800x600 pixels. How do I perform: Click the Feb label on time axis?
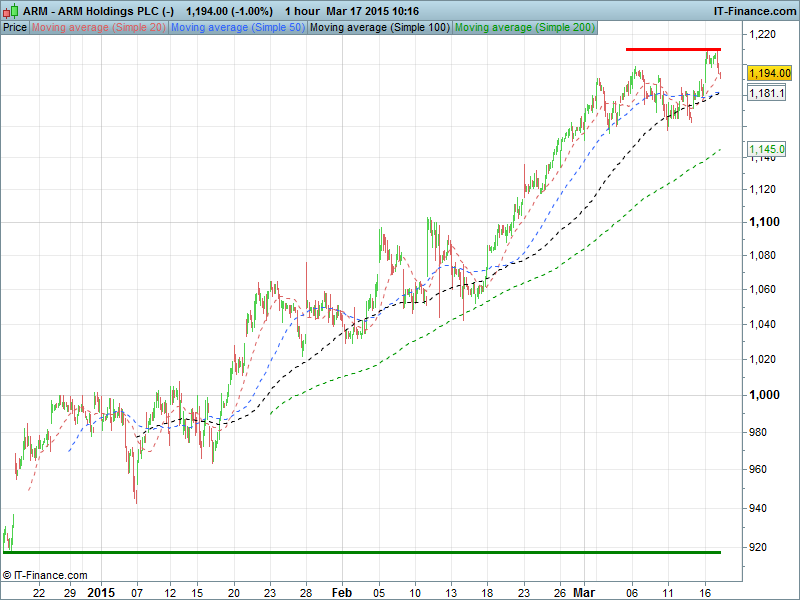coord(342,592)
